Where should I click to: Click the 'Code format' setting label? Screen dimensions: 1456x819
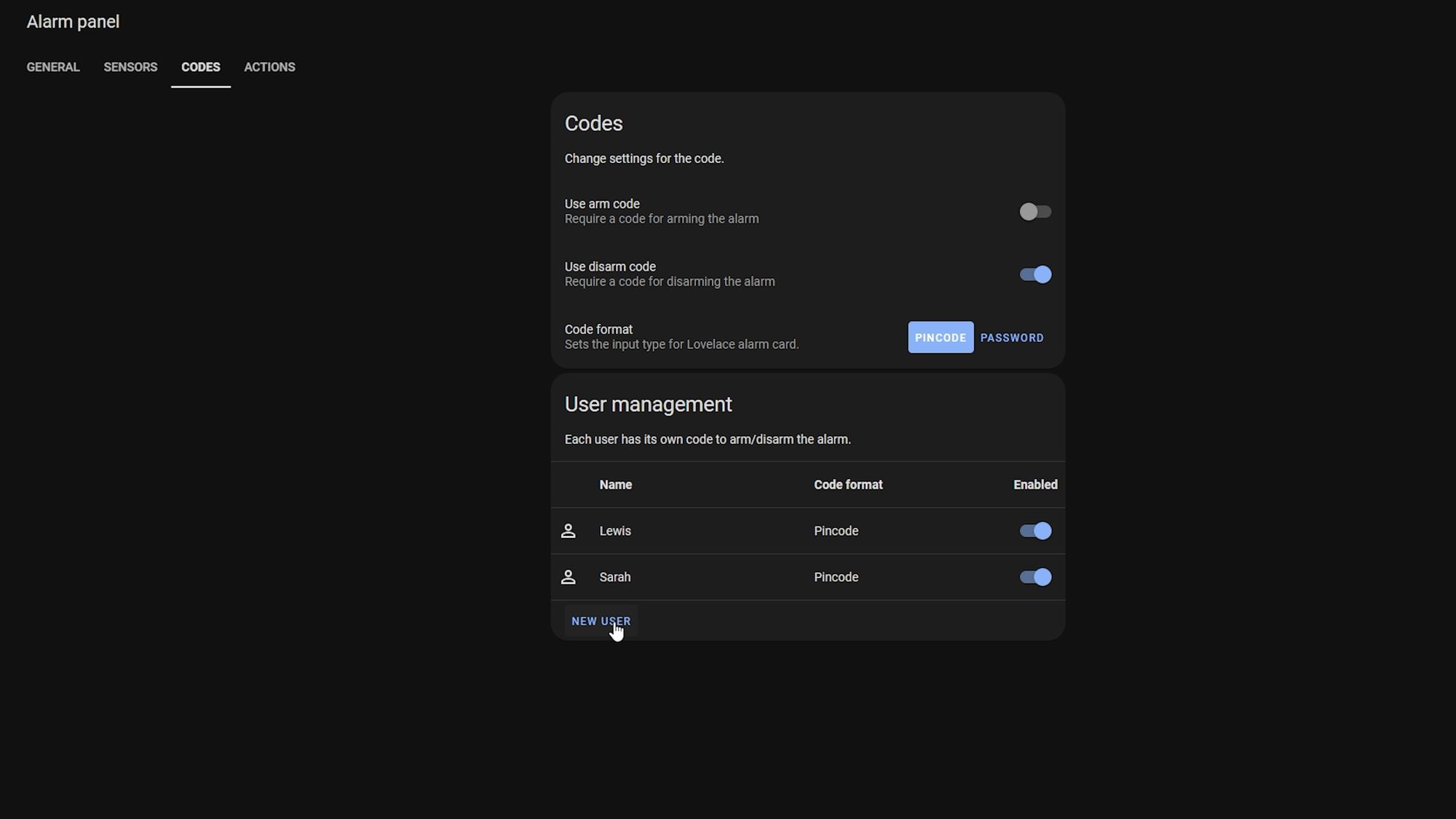(x=598, y=329)
